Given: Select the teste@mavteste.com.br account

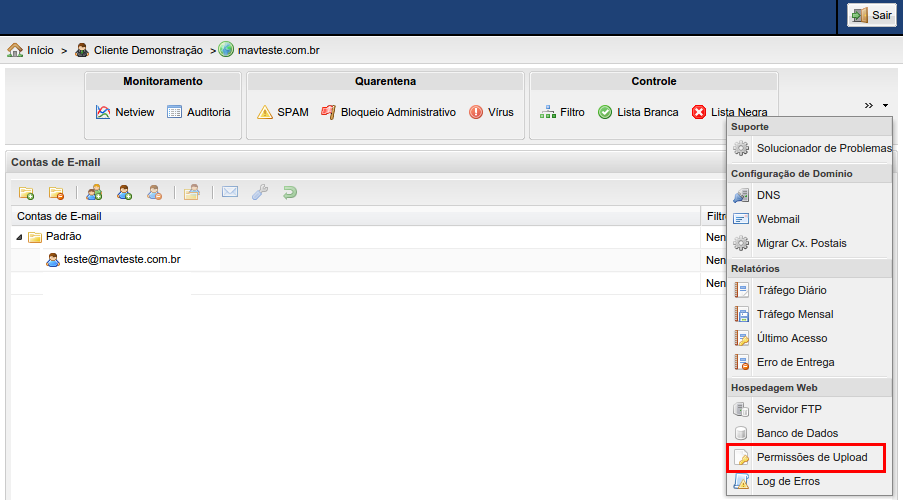Looking at the screenshot, I should coord(121,260).
